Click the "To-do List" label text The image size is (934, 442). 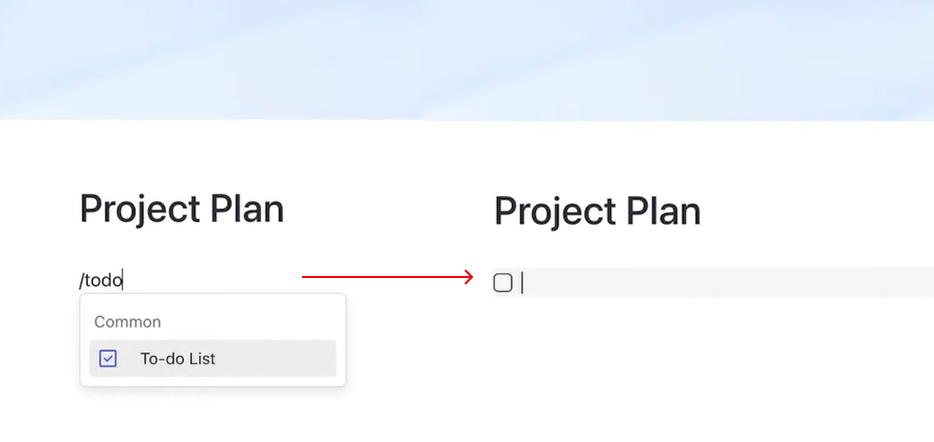pos(178,358)
